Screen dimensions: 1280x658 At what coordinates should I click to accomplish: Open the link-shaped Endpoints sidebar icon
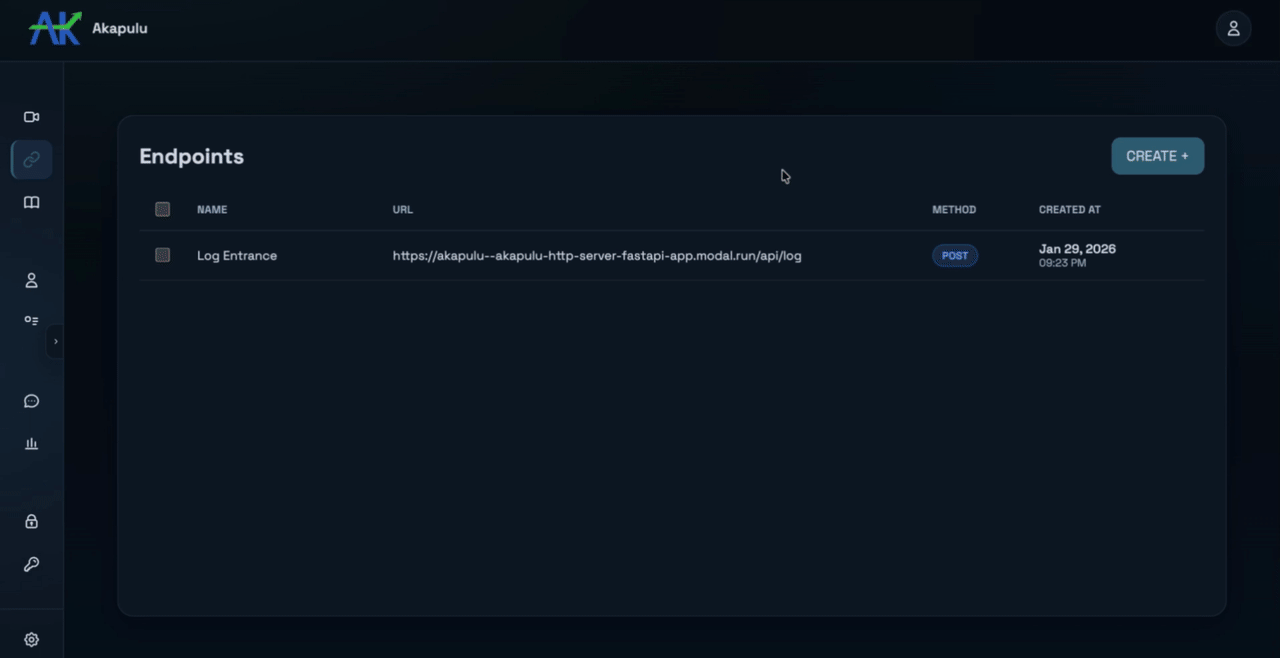click(31, 159)
